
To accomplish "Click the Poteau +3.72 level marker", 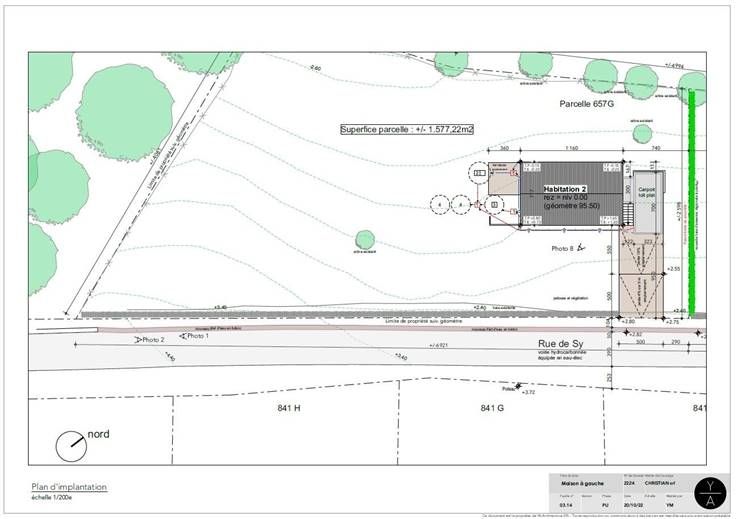I will click(520, 390).
